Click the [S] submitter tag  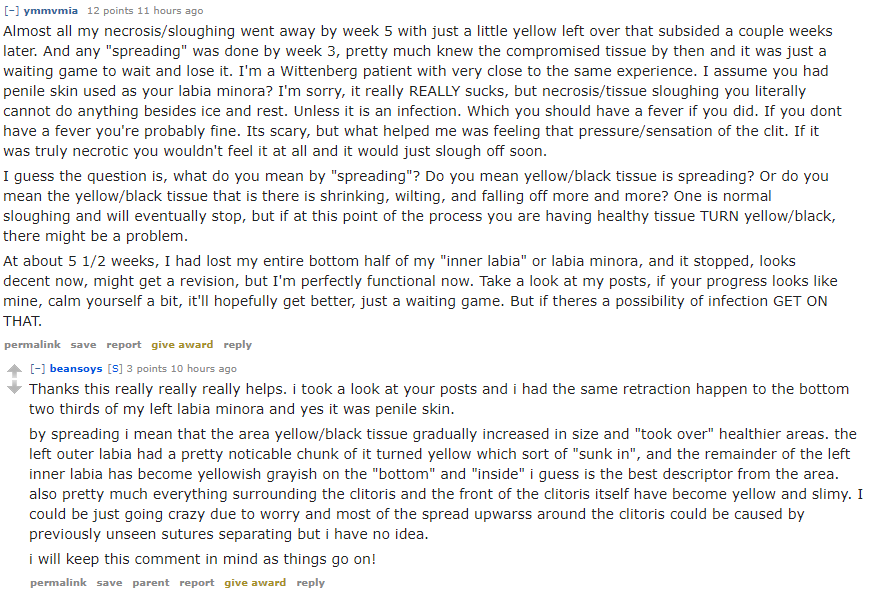(x=113, y=369)
